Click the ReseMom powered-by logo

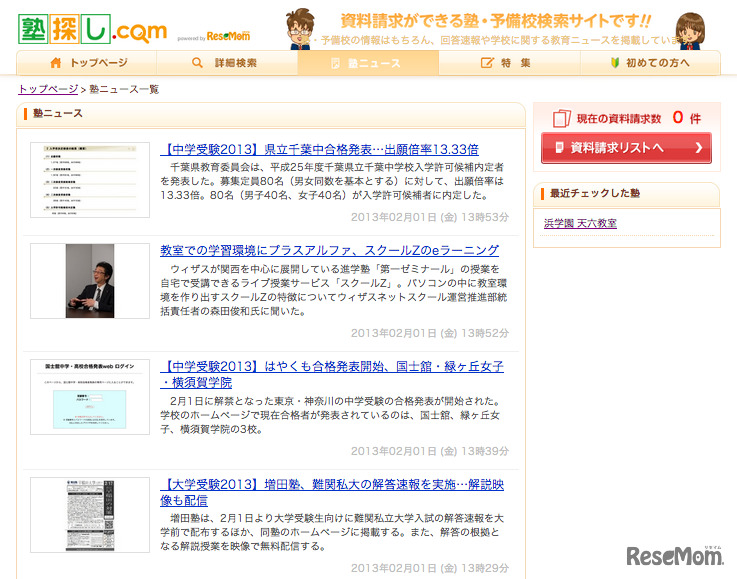click(228, 36)
